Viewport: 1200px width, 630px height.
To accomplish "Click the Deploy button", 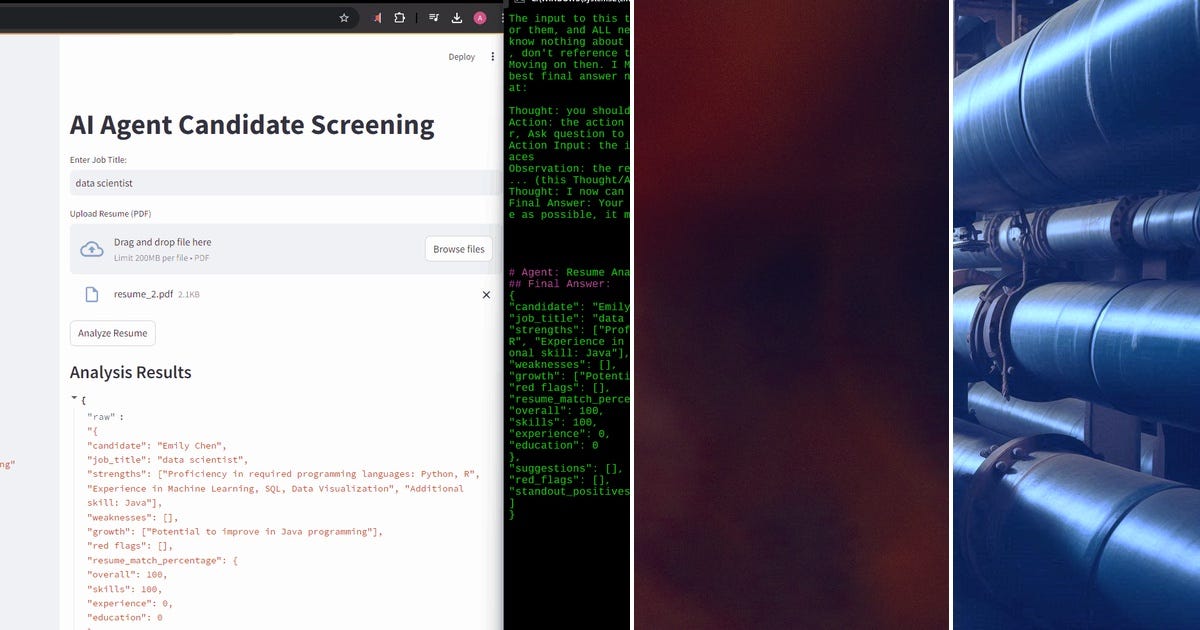I will pyautogui.click(x=461, y=57).
